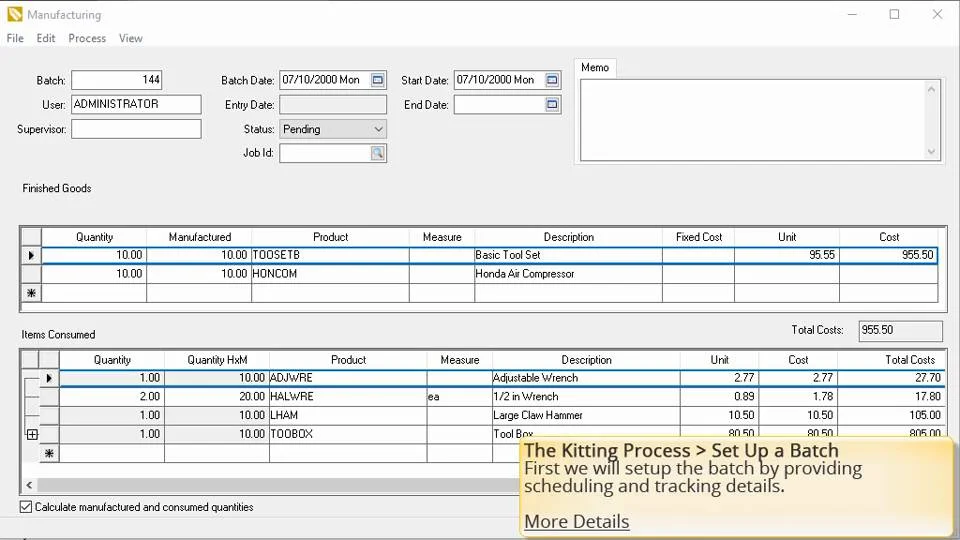This screenshot has width=960, height=540.
Task: Select the Memo tab
Action: [x=595, y=67]
